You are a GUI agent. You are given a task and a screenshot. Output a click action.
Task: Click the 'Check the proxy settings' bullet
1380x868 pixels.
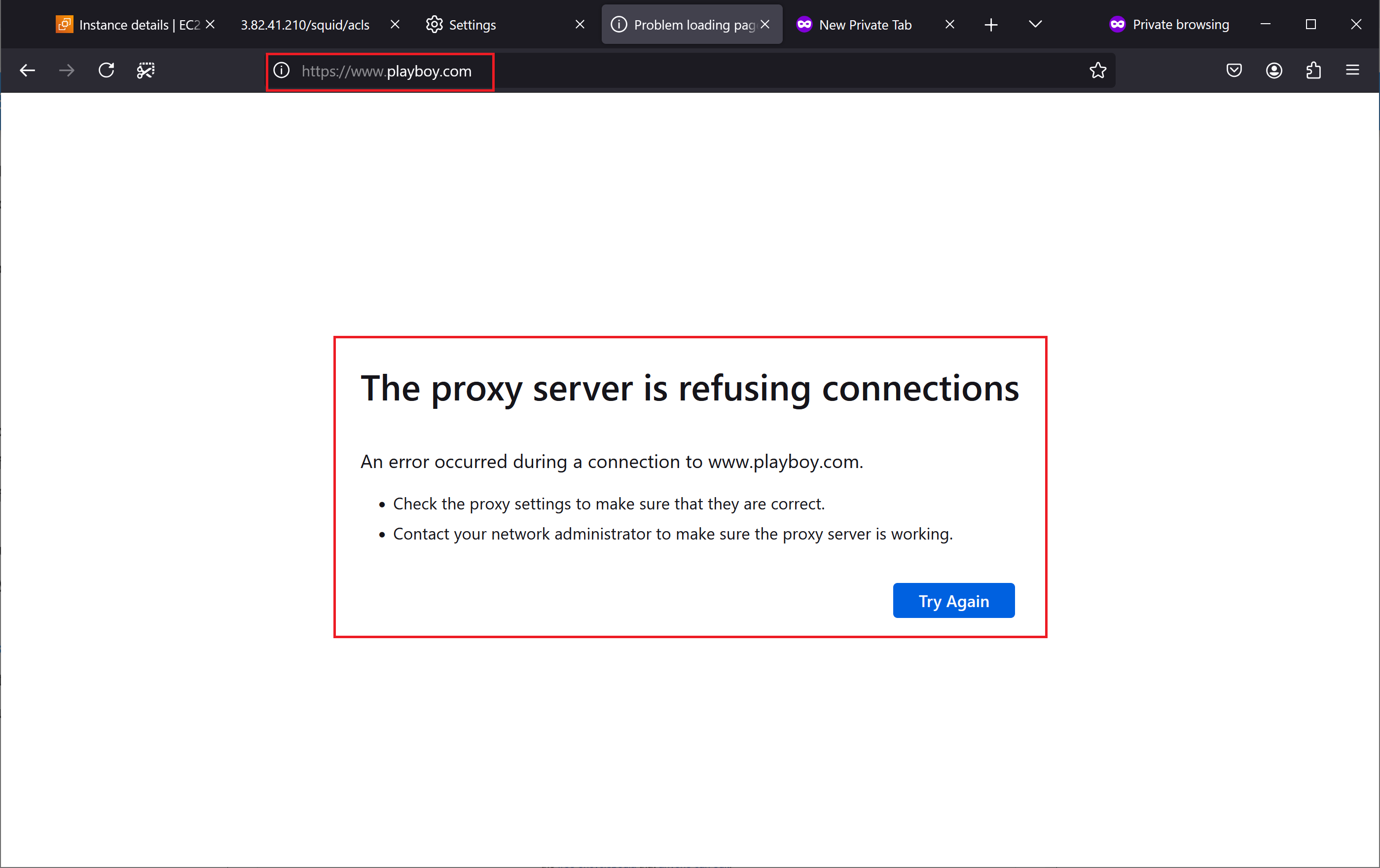609,504
